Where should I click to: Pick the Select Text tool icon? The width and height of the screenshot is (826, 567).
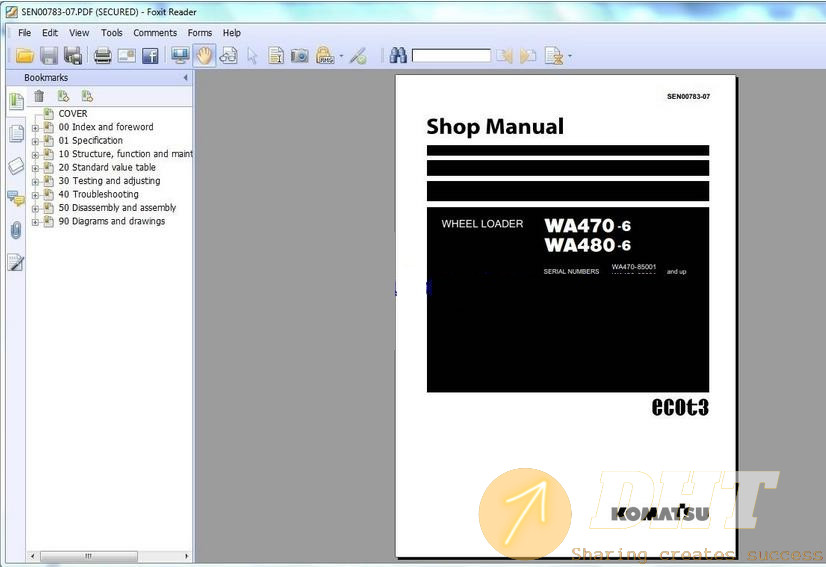tap(276, 55)
